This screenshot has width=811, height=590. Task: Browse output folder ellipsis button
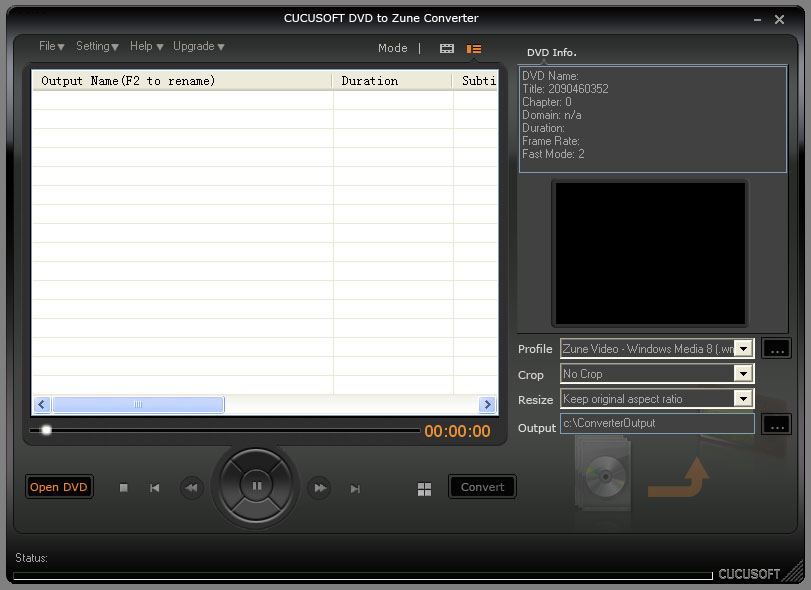777,425
